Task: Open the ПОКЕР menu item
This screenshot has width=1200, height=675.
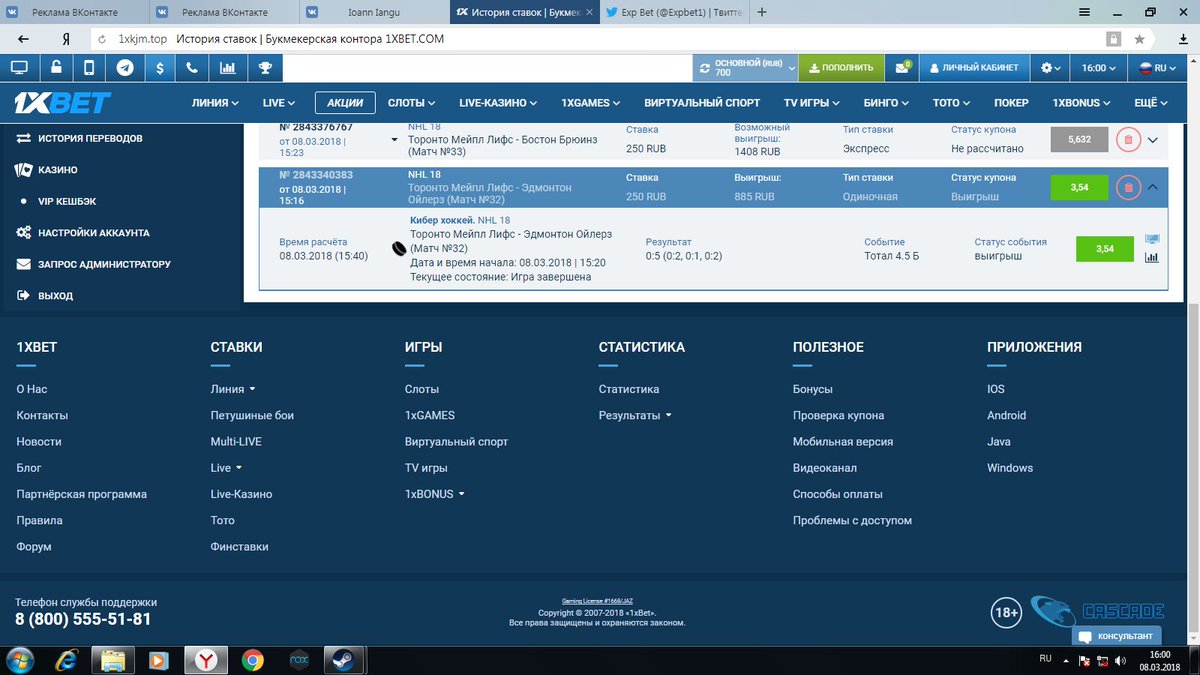Action: click(1011, 102)
